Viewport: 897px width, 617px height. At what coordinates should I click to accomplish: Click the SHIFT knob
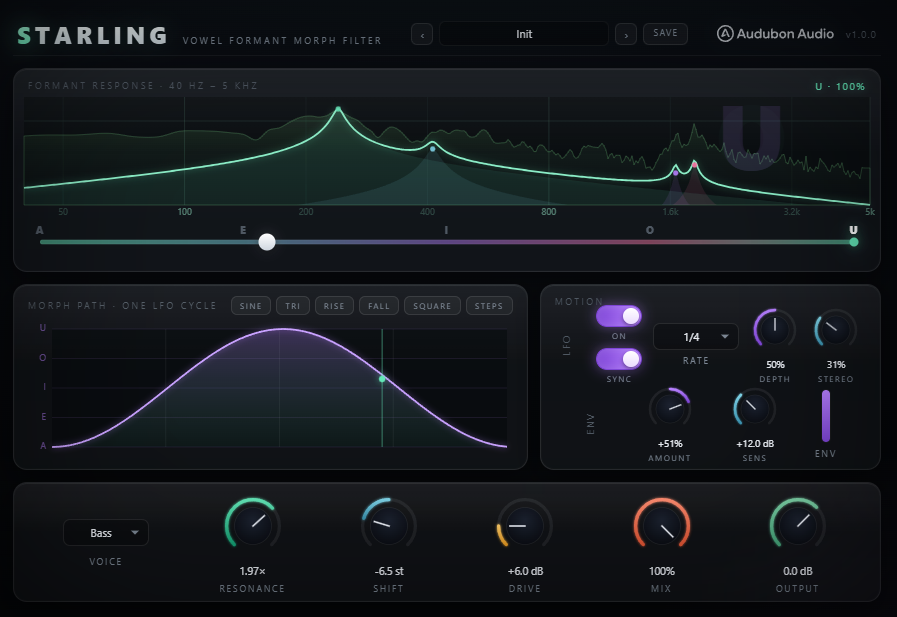[x=388, y=526]
